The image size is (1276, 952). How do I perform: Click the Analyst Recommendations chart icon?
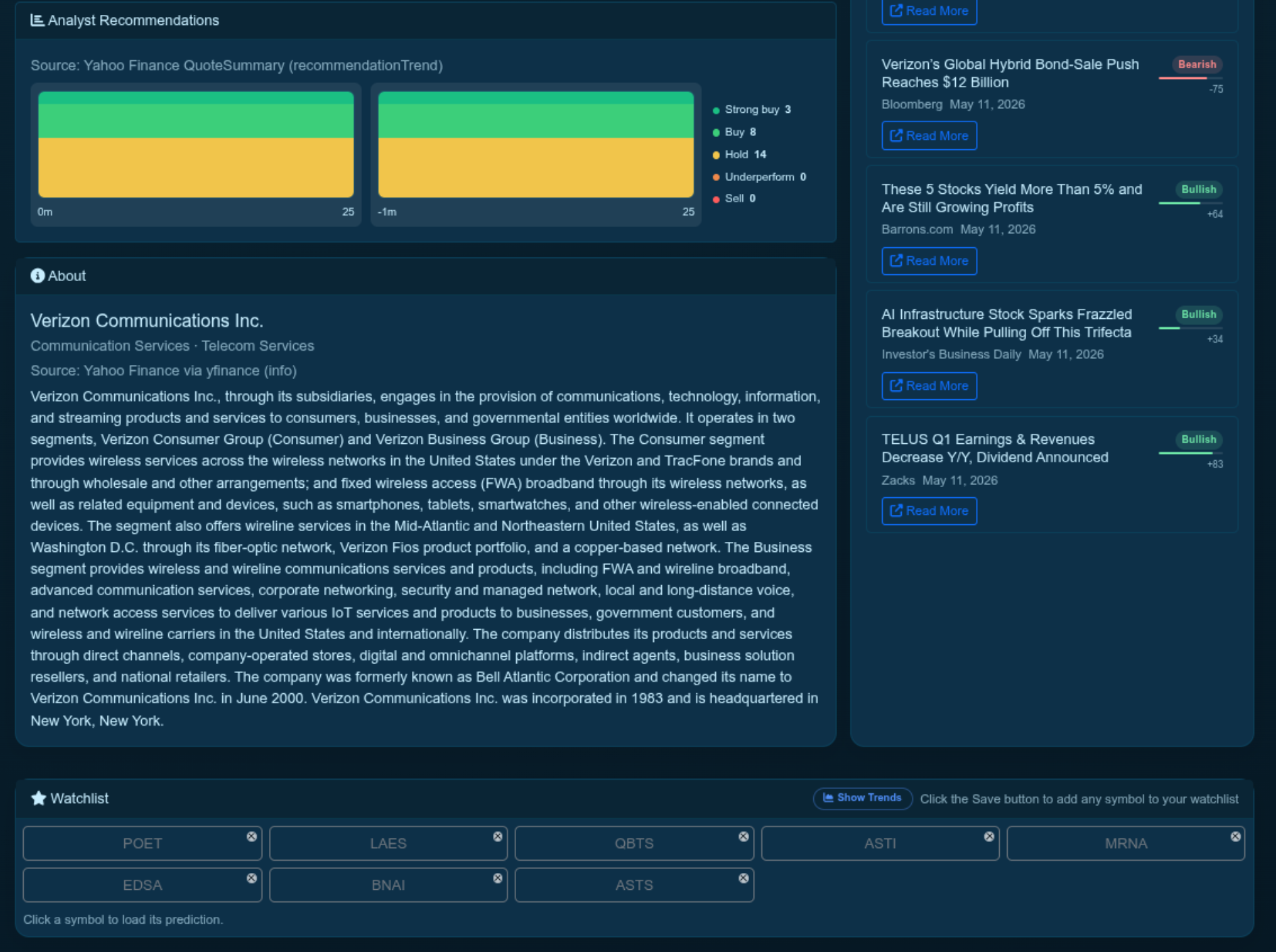pyautogui.click(x=37, y=20)
